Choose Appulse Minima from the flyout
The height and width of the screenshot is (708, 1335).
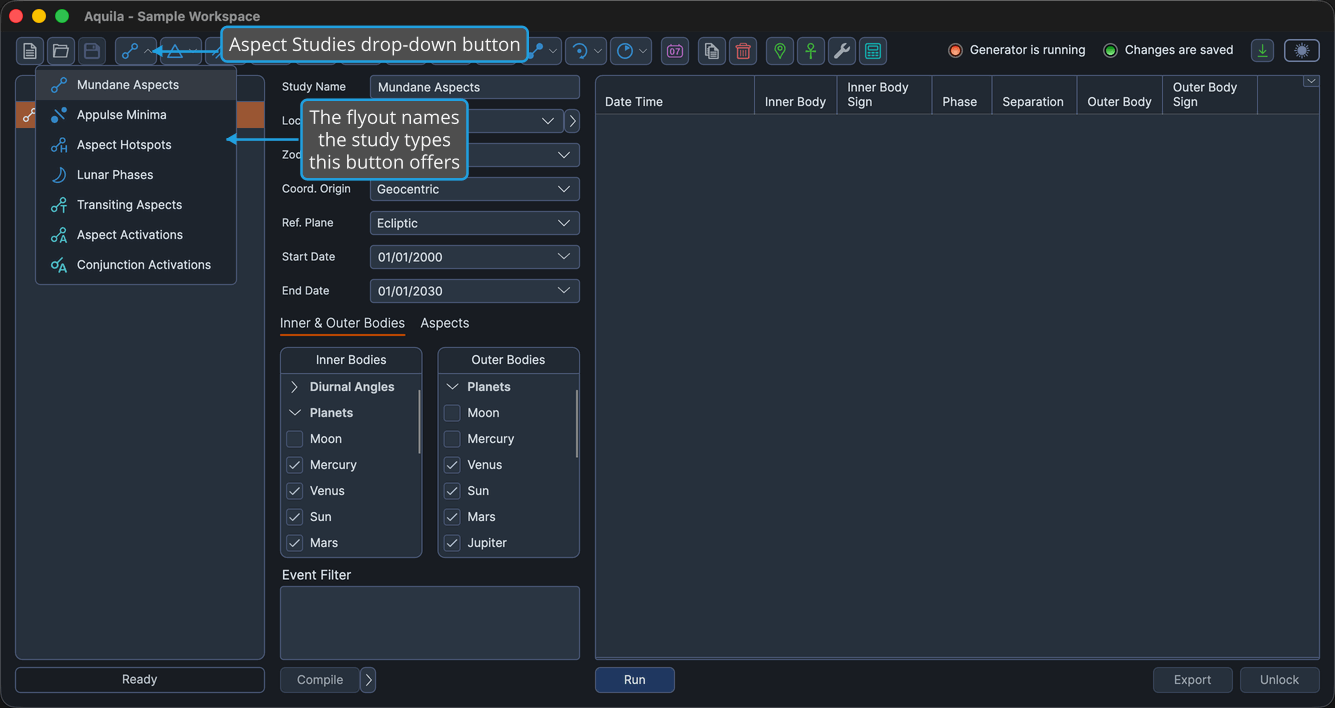click(136, 115)
